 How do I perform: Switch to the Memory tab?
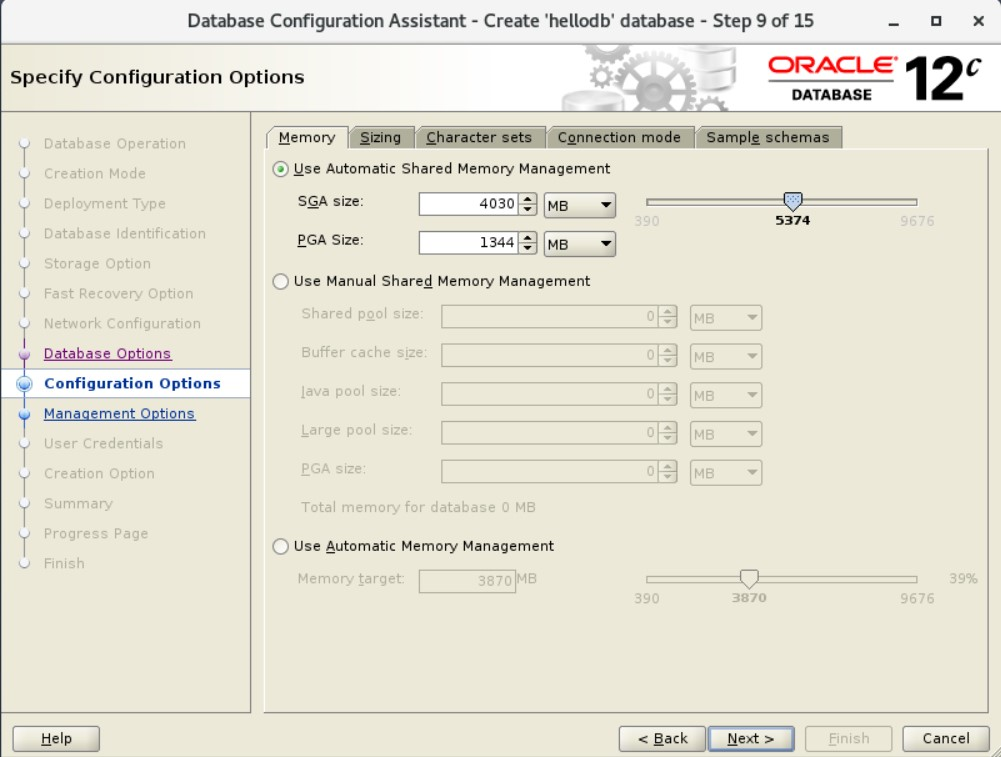pos(307,137)
